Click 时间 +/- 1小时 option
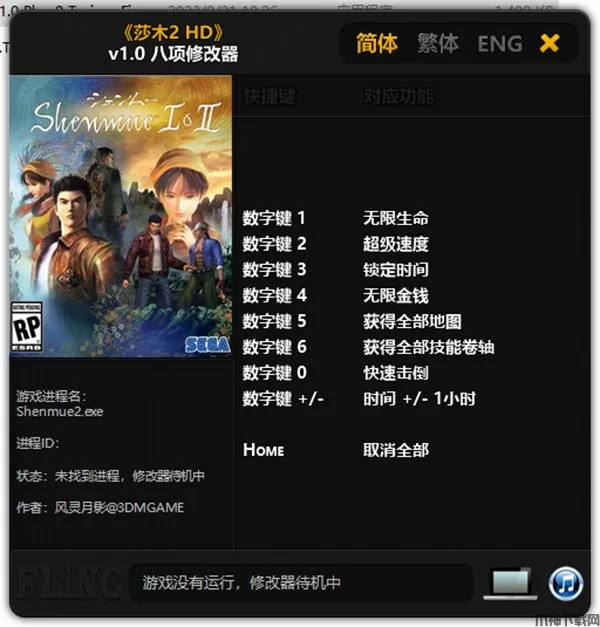600x627 pixels. (x=419, y=399)
